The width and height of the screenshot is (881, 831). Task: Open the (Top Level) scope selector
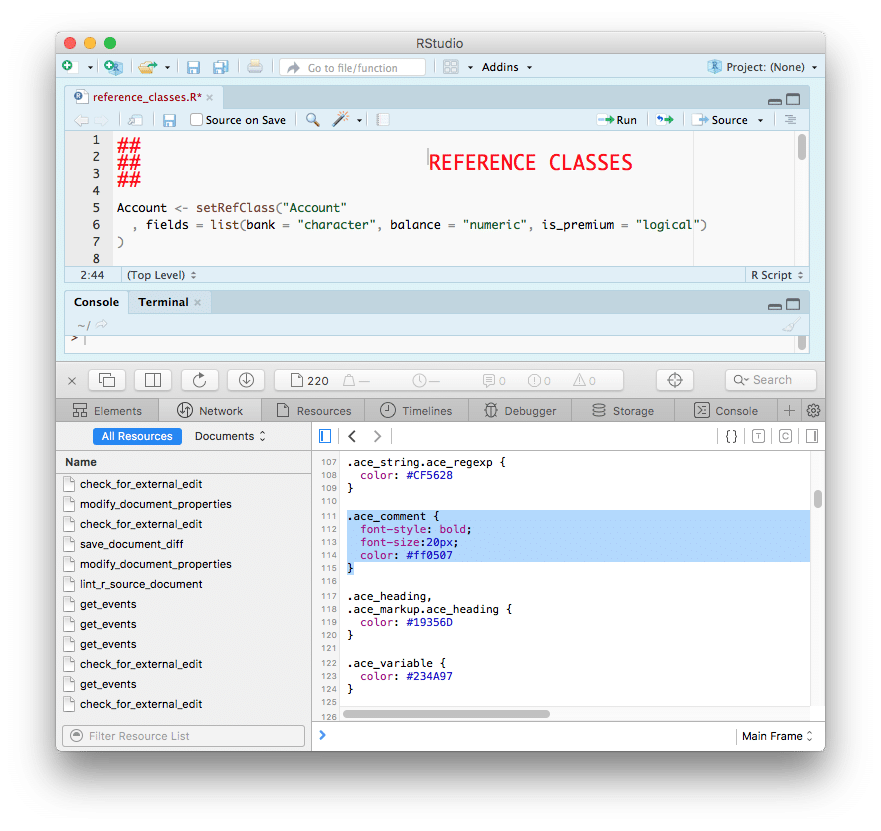[161, 275]
